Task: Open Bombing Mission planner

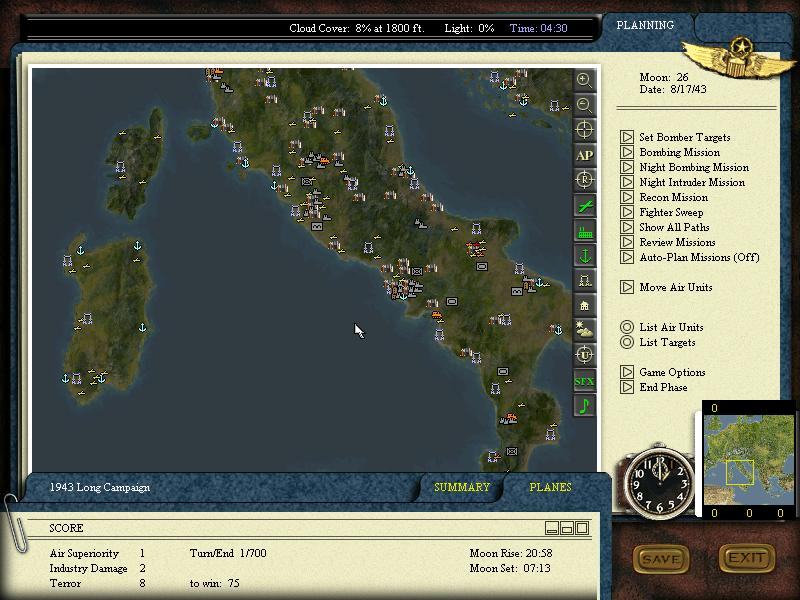Action: [x=670, y=152]
